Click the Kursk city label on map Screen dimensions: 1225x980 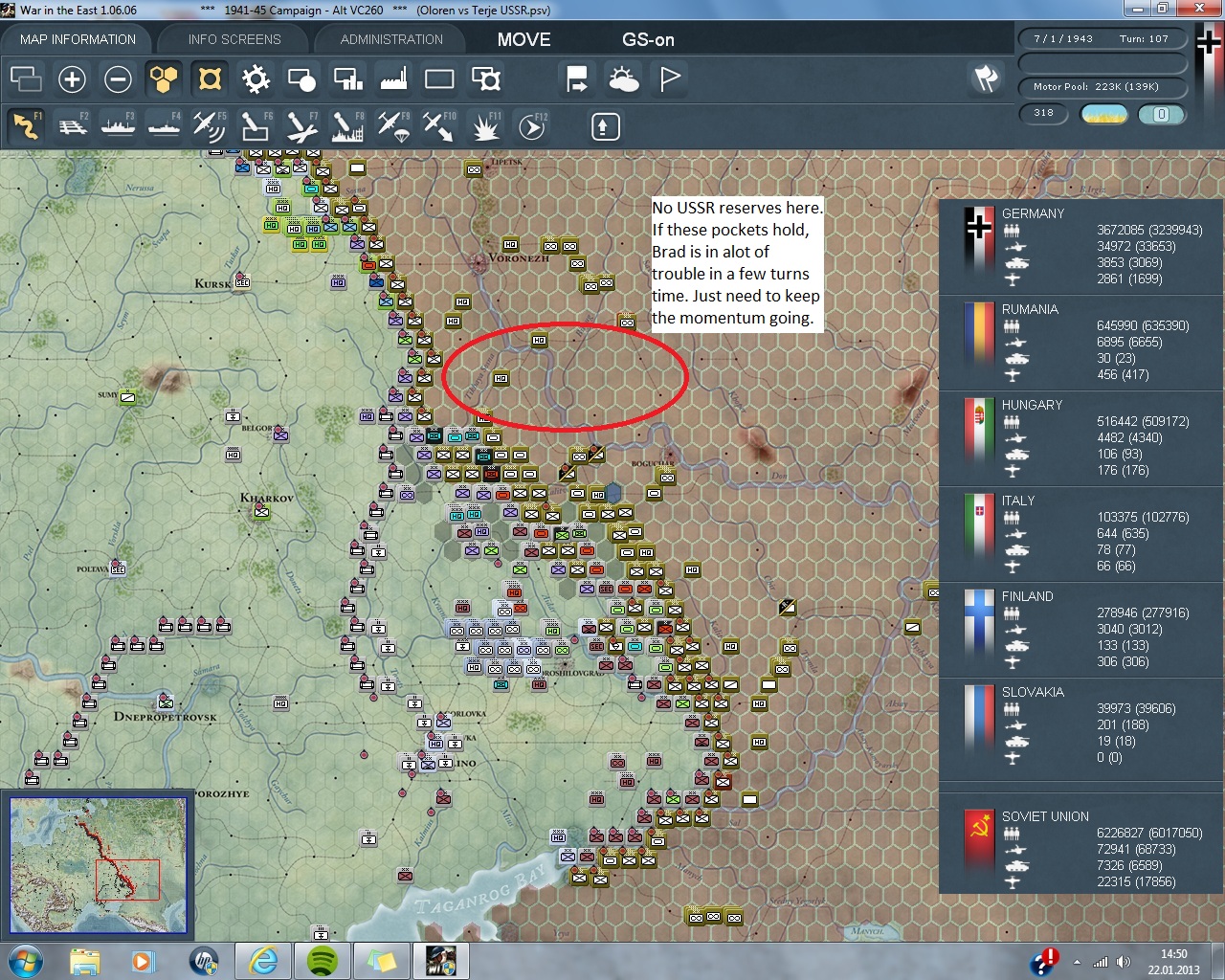212,283
